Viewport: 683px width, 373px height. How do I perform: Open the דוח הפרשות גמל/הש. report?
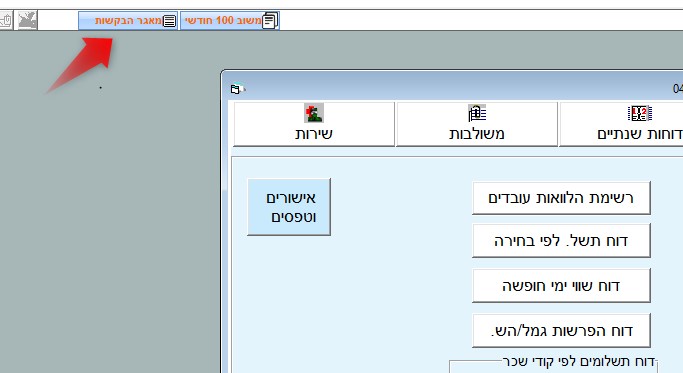tap(561, 331)
